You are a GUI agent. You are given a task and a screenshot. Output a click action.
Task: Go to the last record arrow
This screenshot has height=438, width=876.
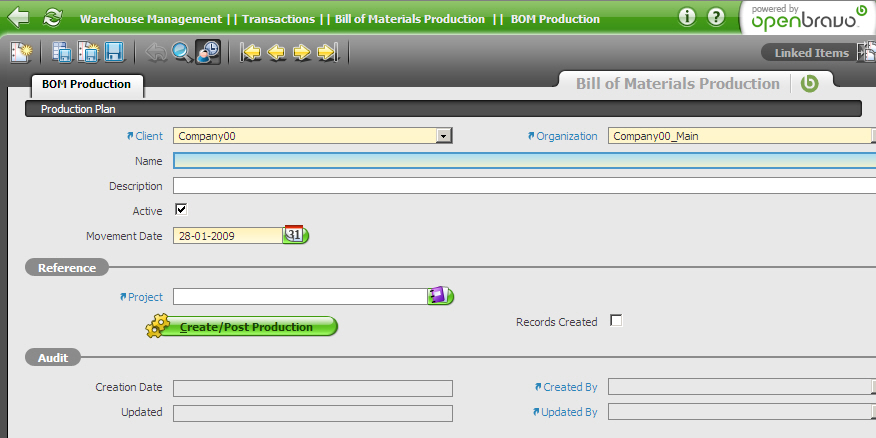pos(328,53)
